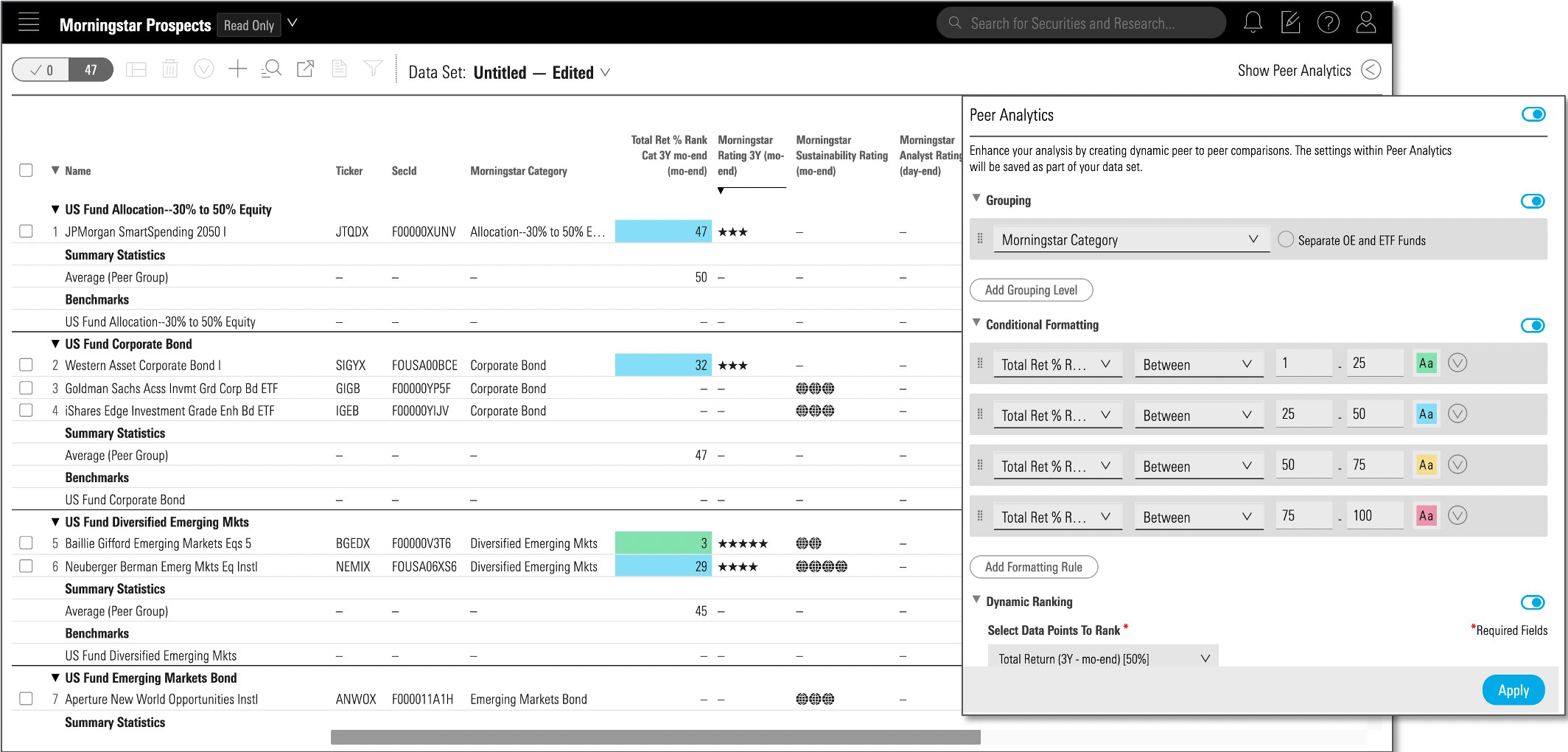Pick the yellow Aa format color swatch
Screen dimensions: 1568x752
coord(1426,464)
